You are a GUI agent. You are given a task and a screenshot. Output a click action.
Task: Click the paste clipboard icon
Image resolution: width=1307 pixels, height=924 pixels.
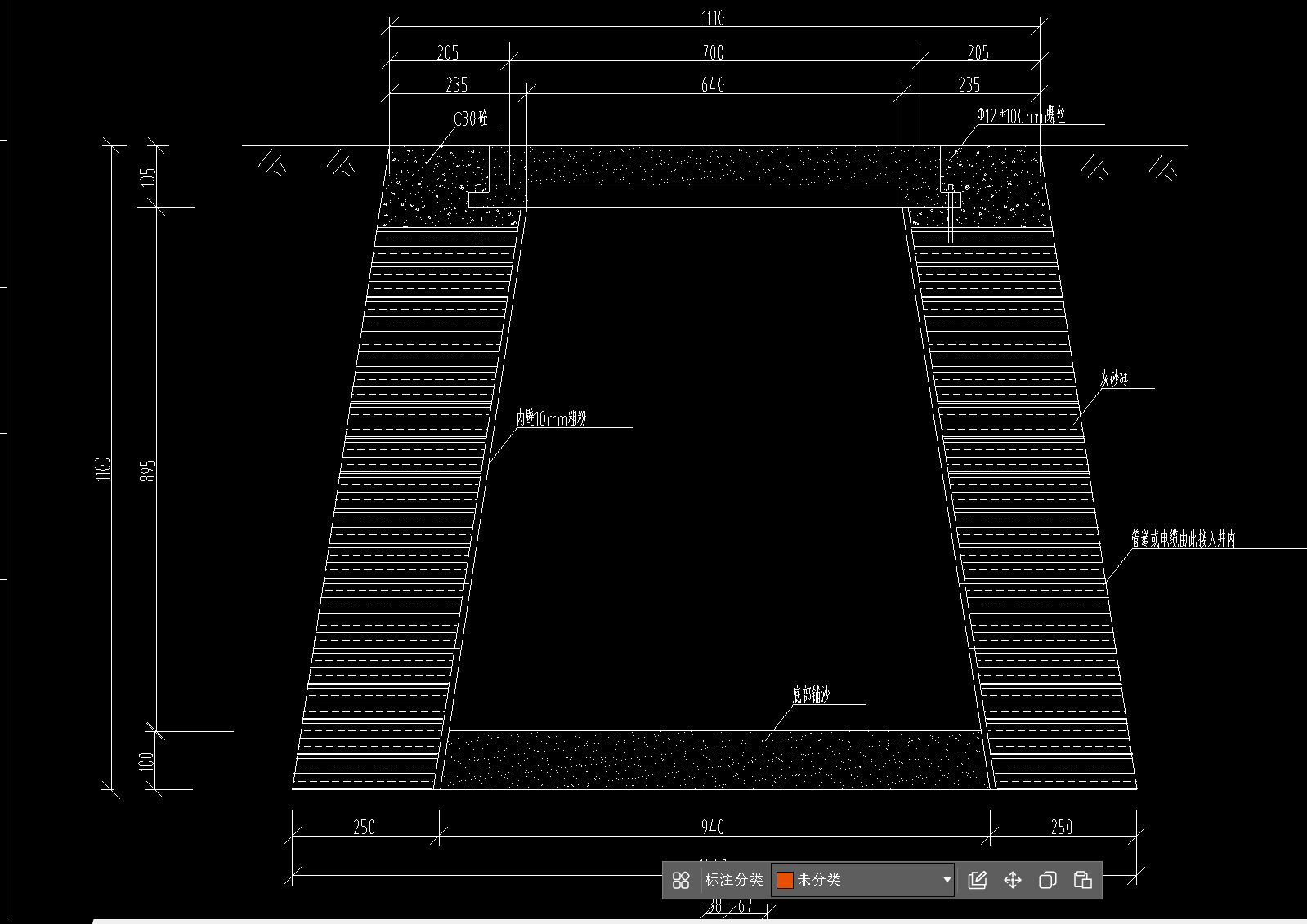(x=1083, y=880)
